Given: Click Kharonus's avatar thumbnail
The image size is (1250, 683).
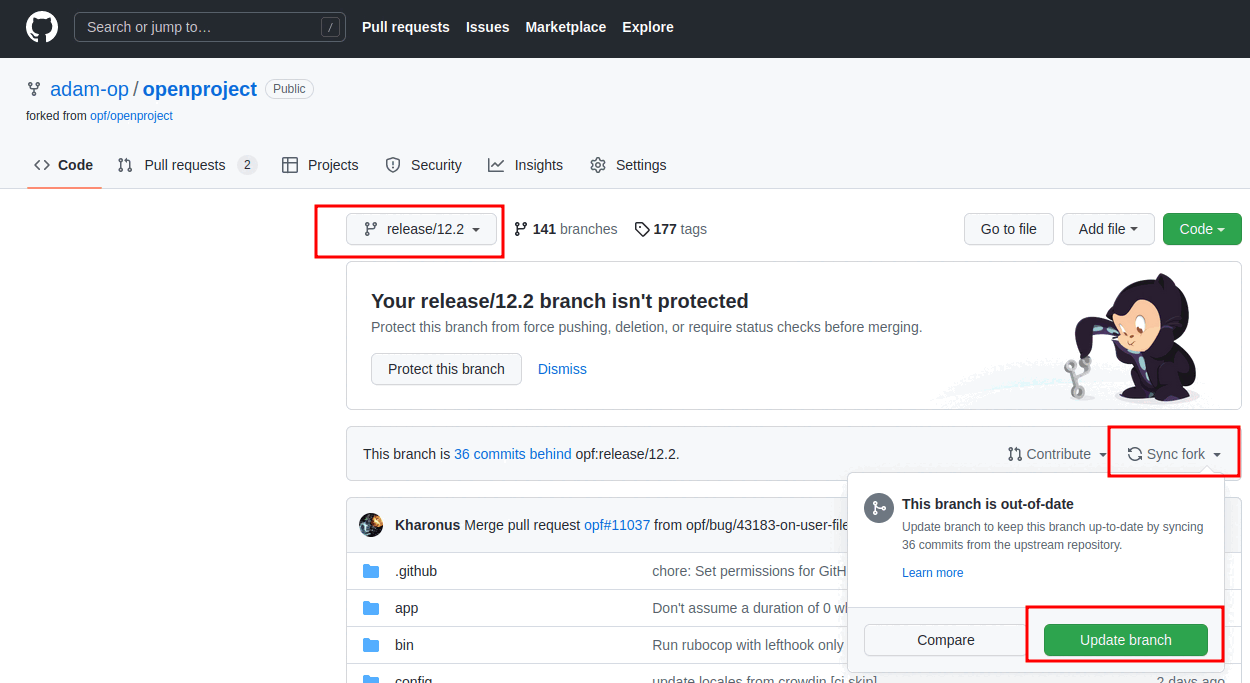Looking at the screenshot, I should pyautogui.click(x=370, y=524).
